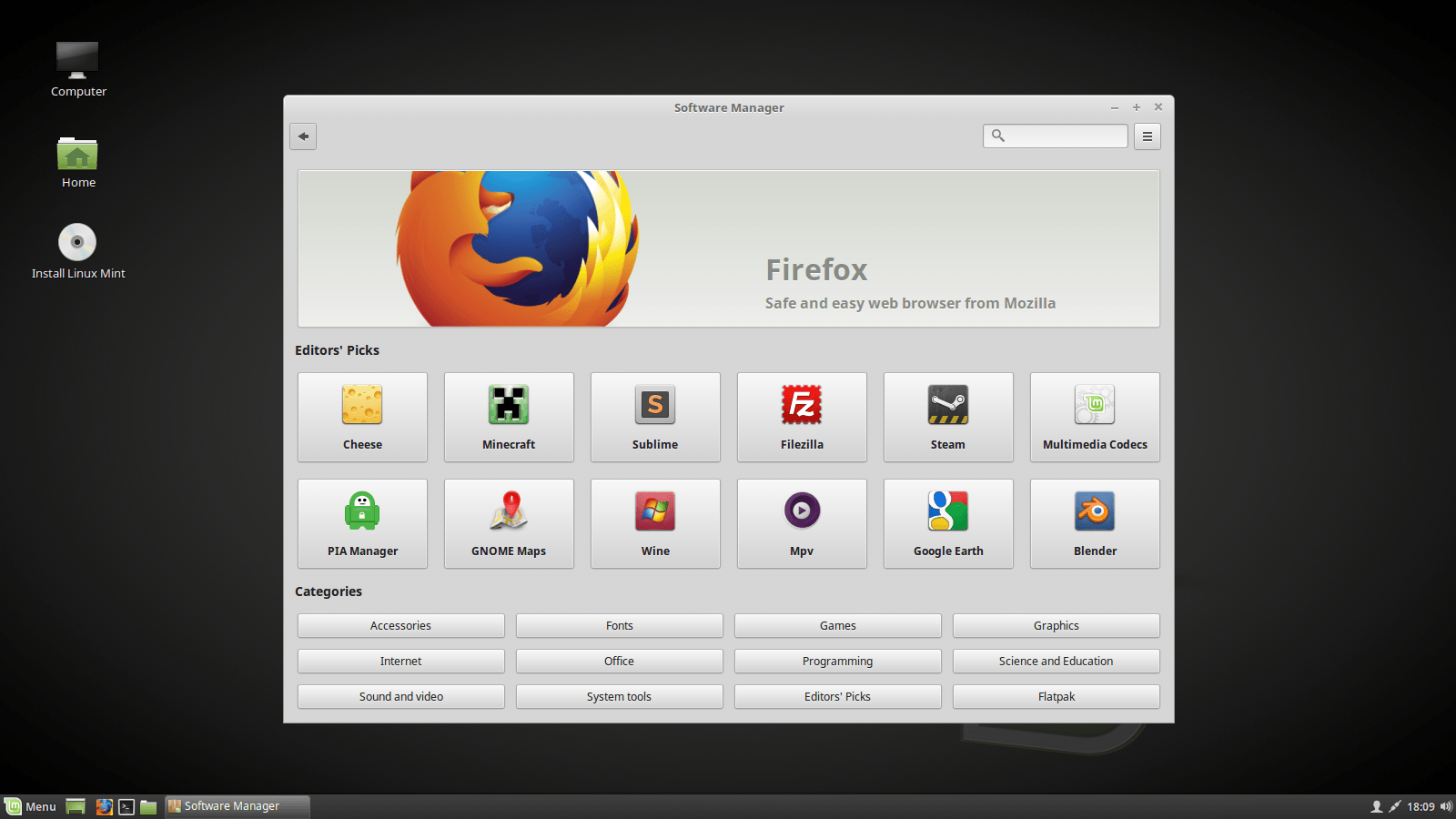Open the Filezilla app tile
1456x819 pixels.
[802, 417]
